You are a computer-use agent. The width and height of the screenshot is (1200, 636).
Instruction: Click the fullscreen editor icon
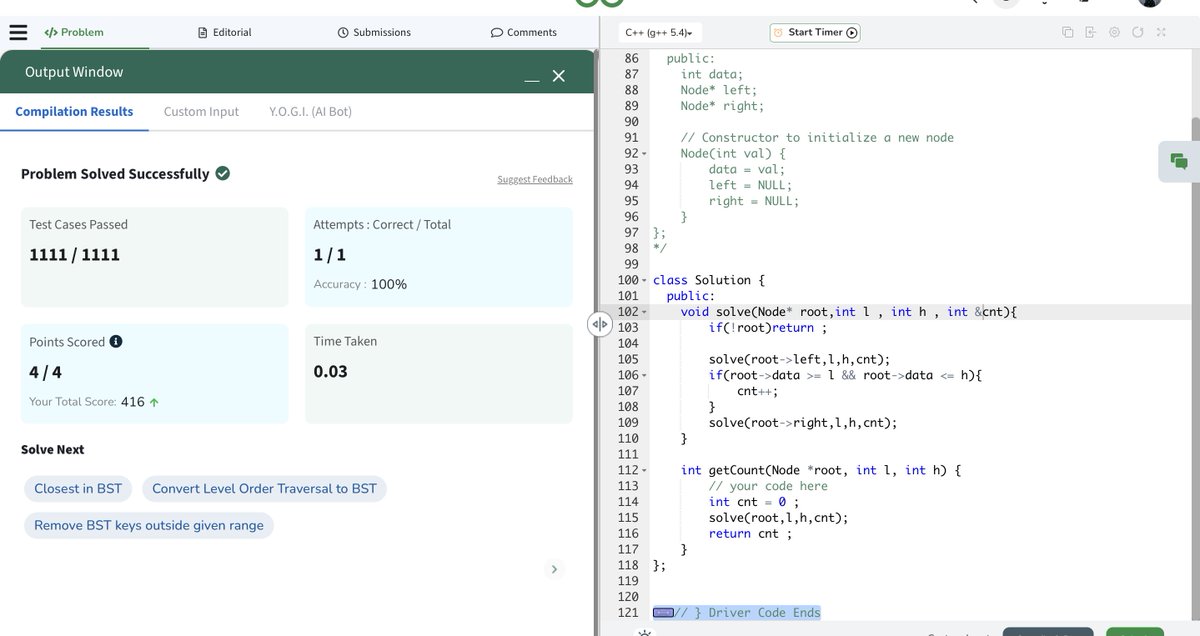point(1161,32)
